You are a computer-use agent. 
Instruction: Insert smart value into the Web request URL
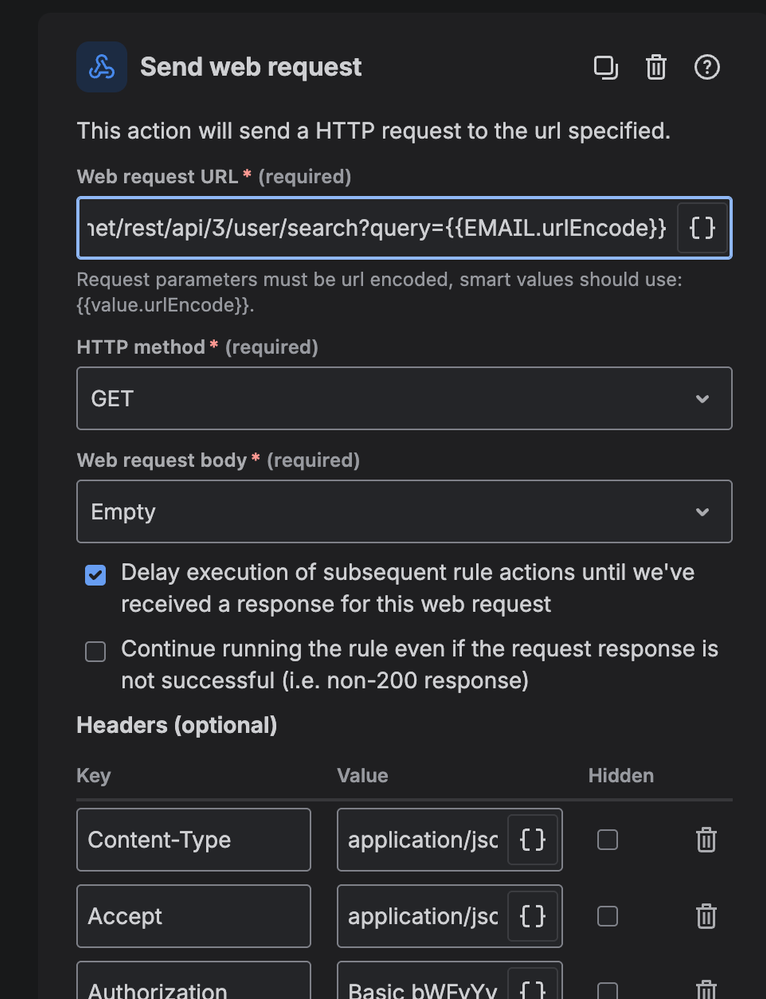tap(702, 228)
